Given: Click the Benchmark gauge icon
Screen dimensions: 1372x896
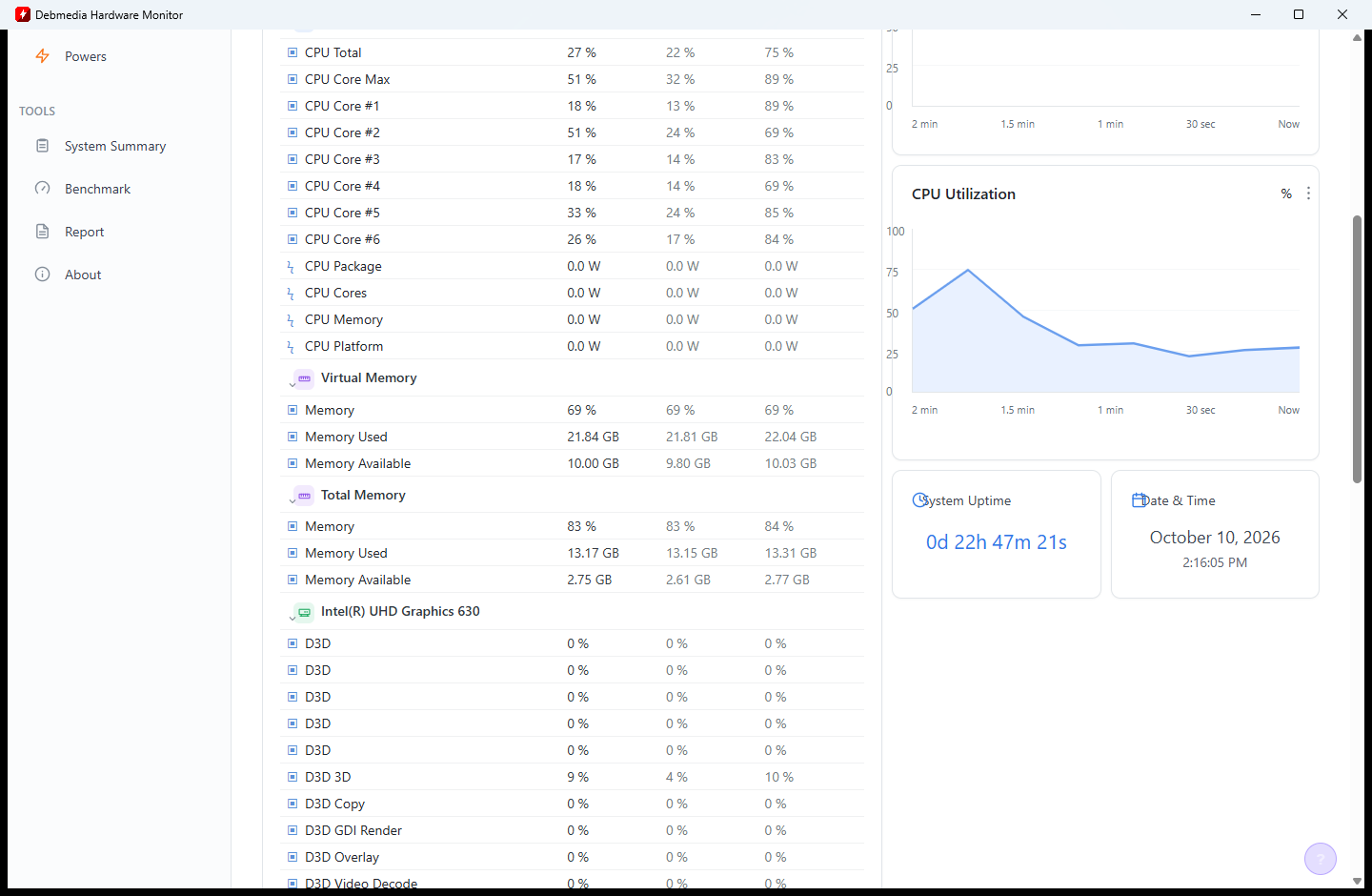Looking at the screenshot, I should tap(42, 189).
